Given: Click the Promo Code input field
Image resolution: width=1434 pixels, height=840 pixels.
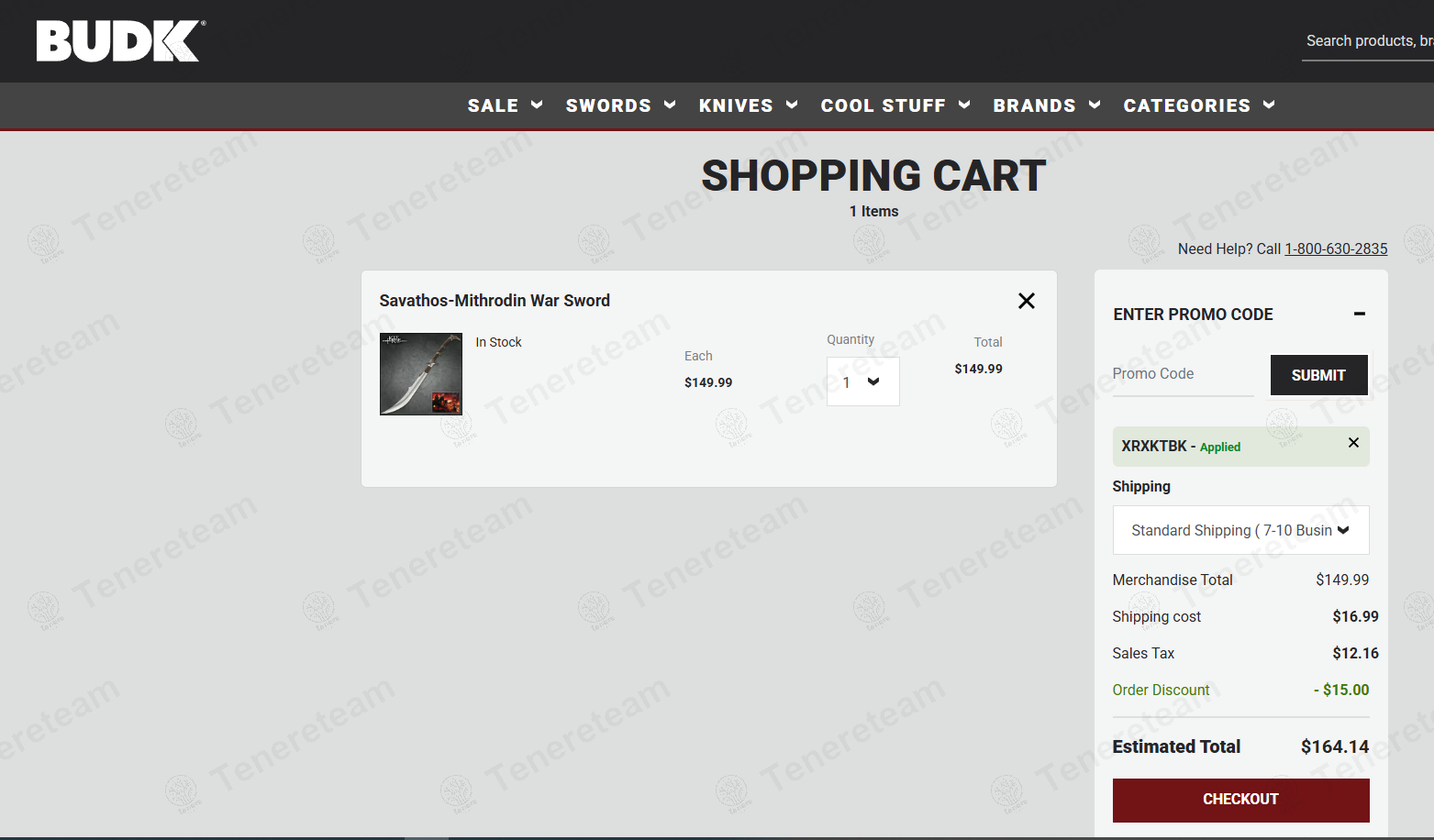Looking at the screenshot, I should pos(1182,374).
